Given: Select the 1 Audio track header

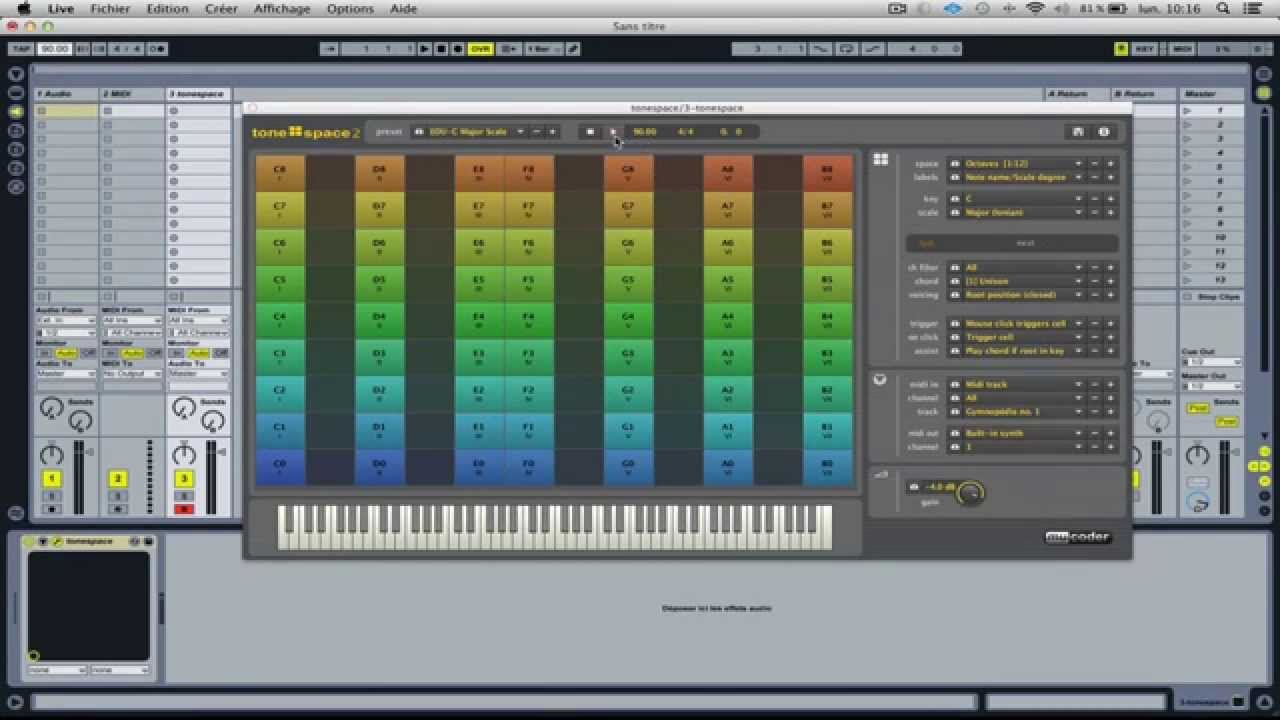Looking at the screenshot, I should 66,94.
